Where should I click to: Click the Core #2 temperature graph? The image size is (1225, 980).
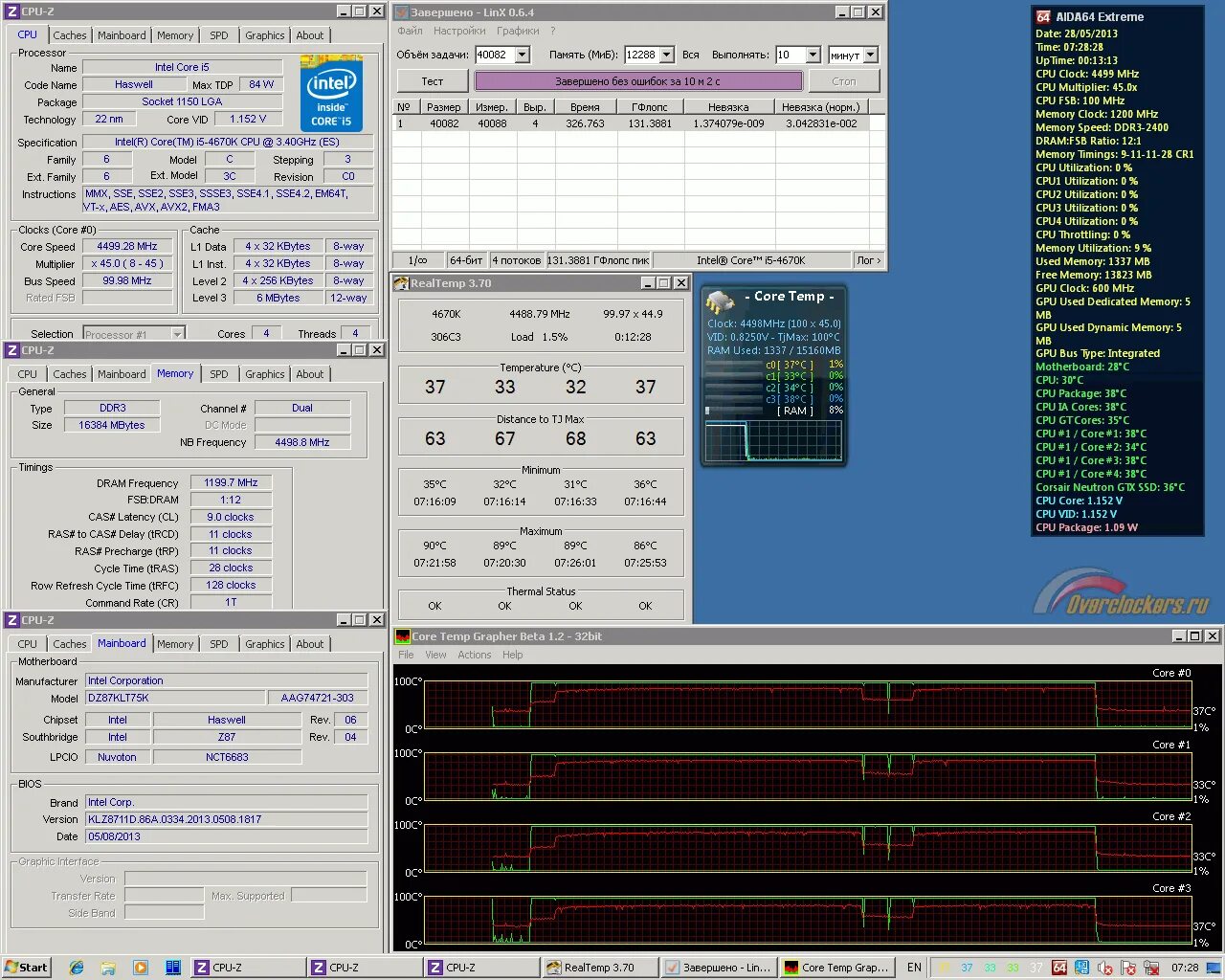807,849
